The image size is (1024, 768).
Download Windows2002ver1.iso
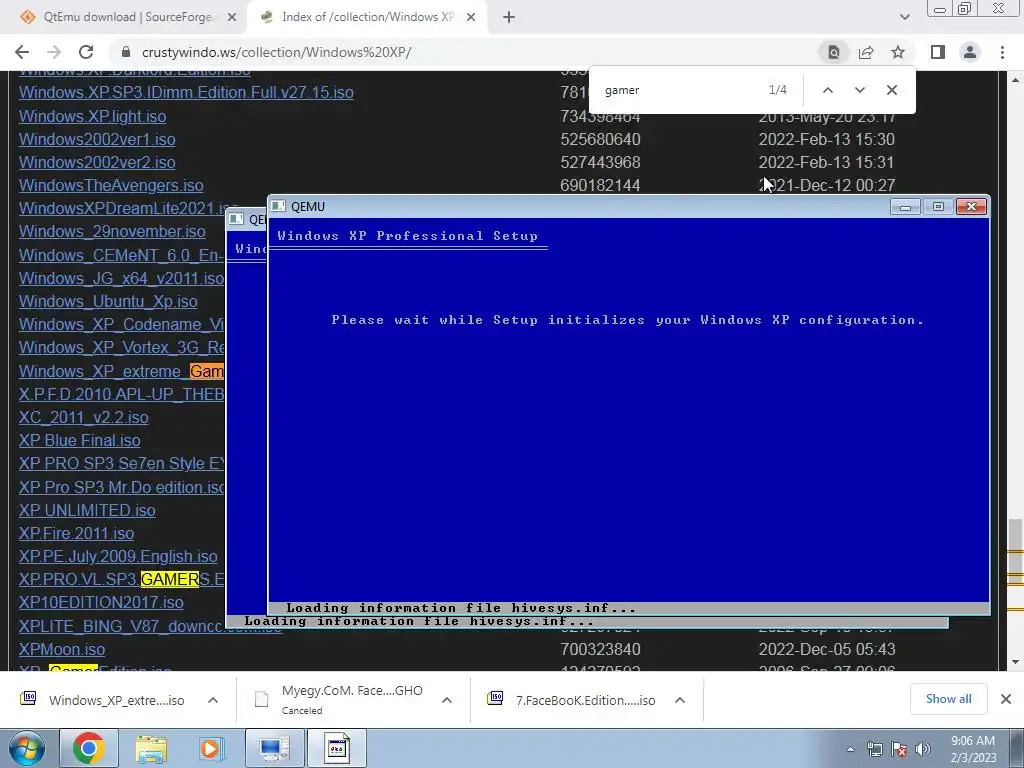[97, 139]
